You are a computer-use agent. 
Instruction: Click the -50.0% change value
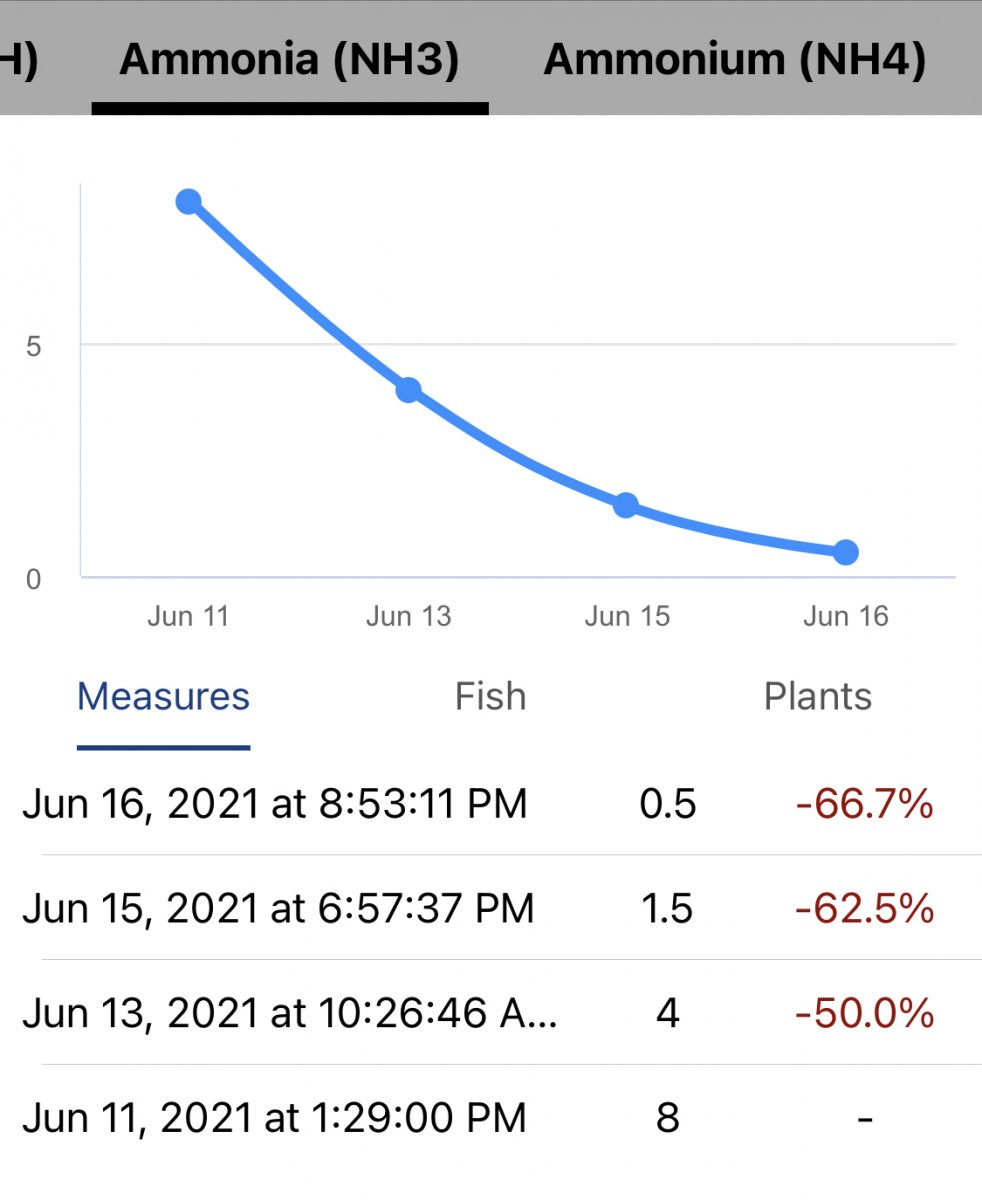pyautogui.click(x=864, y=1013)
